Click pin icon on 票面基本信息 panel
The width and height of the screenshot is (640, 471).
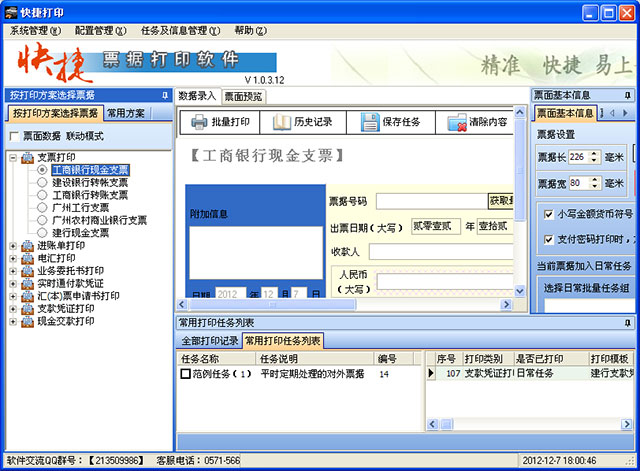pyautogui.click(x=627, y=95)
